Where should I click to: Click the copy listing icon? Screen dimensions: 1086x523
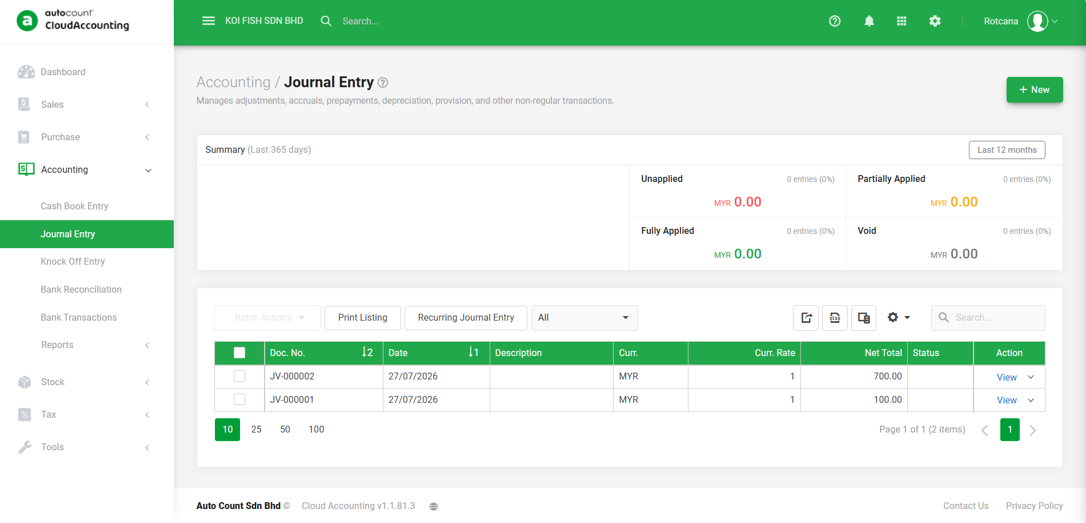(x=864, y=317)
